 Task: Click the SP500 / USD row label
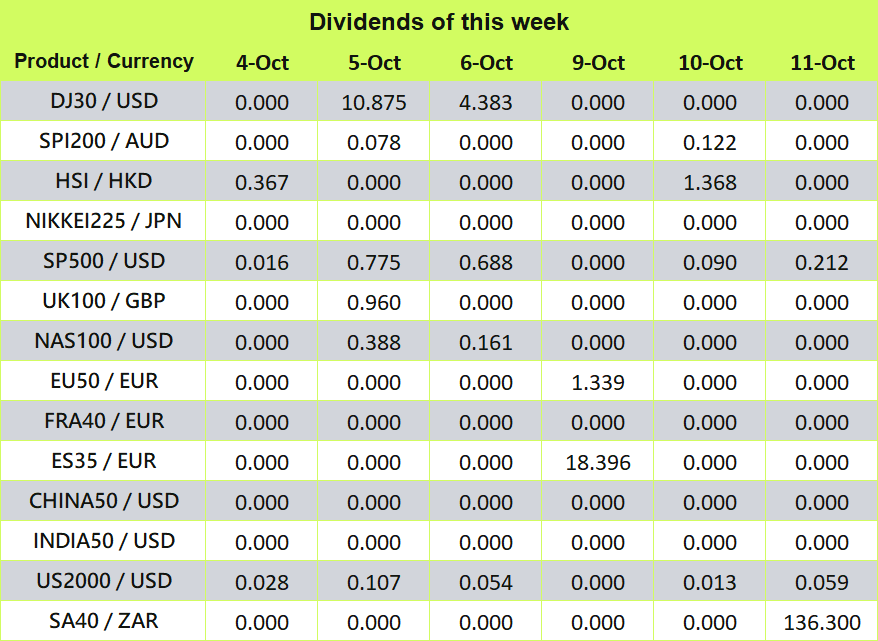pos(104,261)
